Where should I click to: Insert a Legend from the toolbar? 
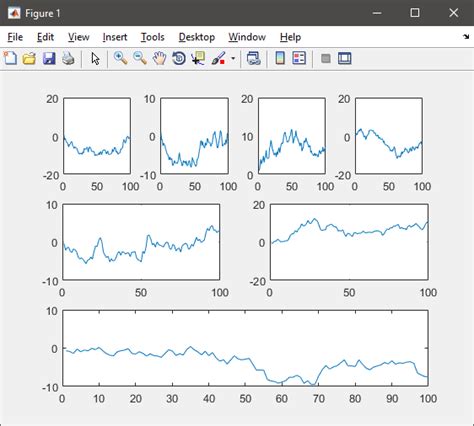(299, 58)
